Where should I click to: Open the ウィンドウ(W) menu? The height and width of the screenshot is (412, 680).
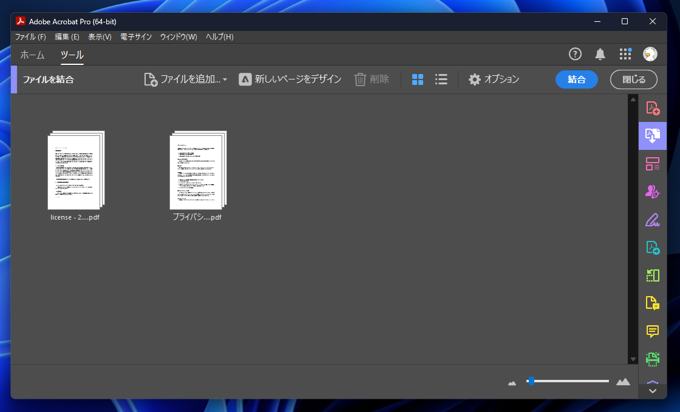(x=179, y=37)
